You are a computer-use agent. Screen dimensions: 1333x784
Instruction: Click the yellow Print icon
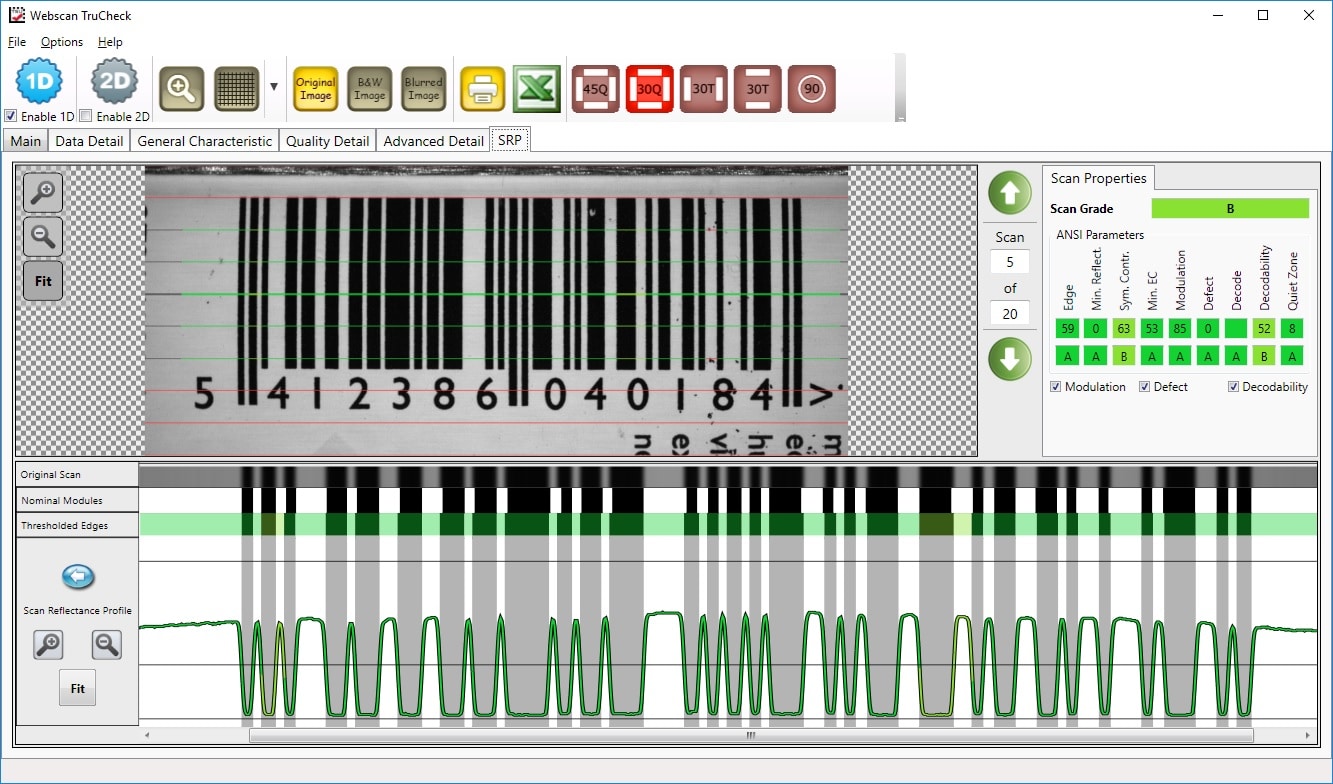click(483, 89)
